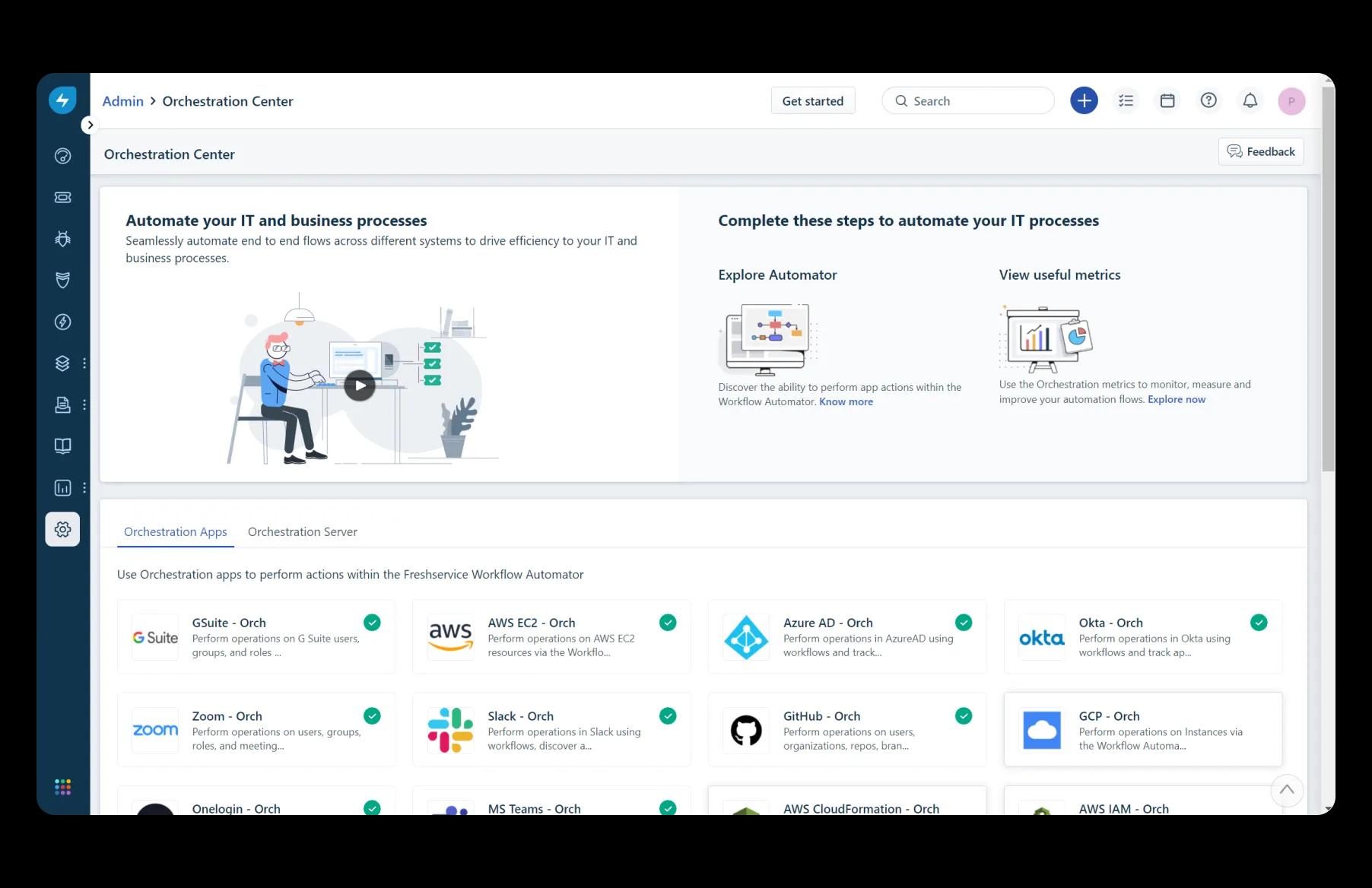
Task: Click the scroll-to-top arrow button
Action: pyautogui.click(x=1287, y=790)
